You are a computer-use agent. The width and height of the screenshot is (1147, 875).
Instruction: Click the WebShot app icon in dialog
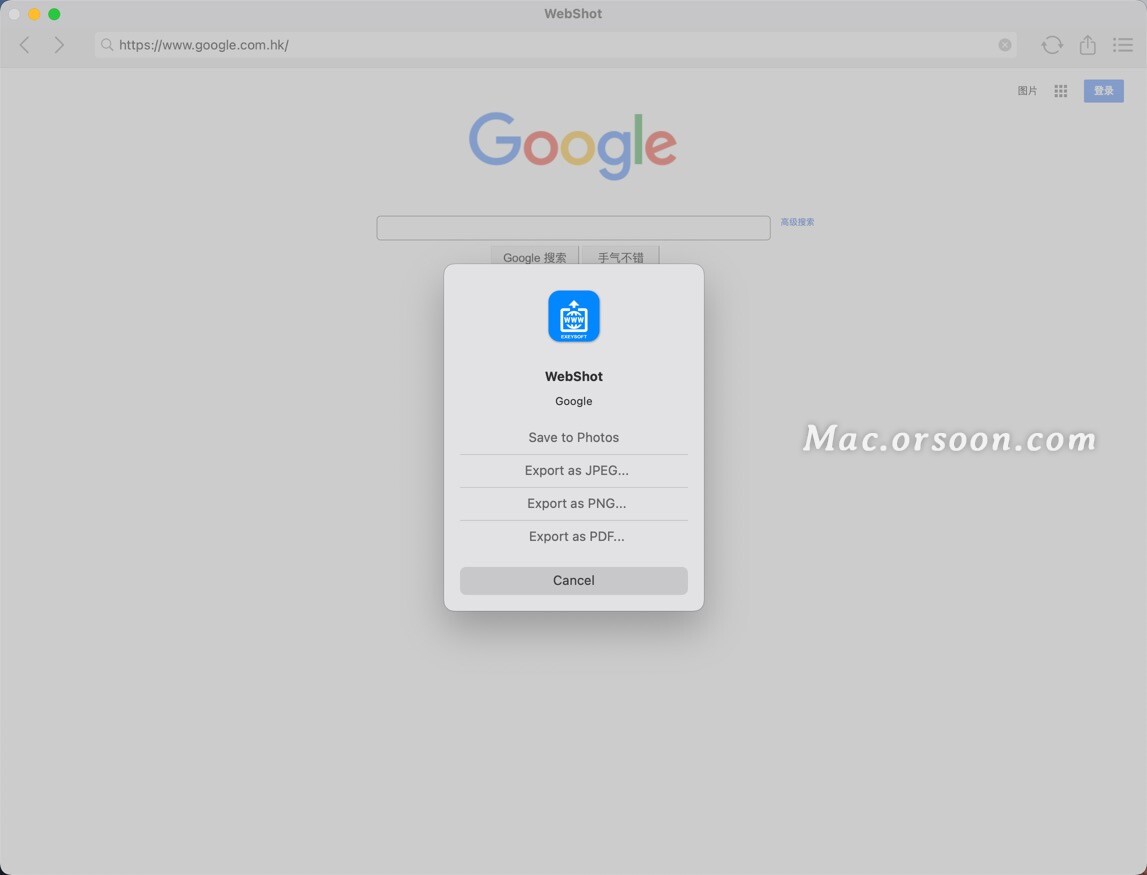574,316
